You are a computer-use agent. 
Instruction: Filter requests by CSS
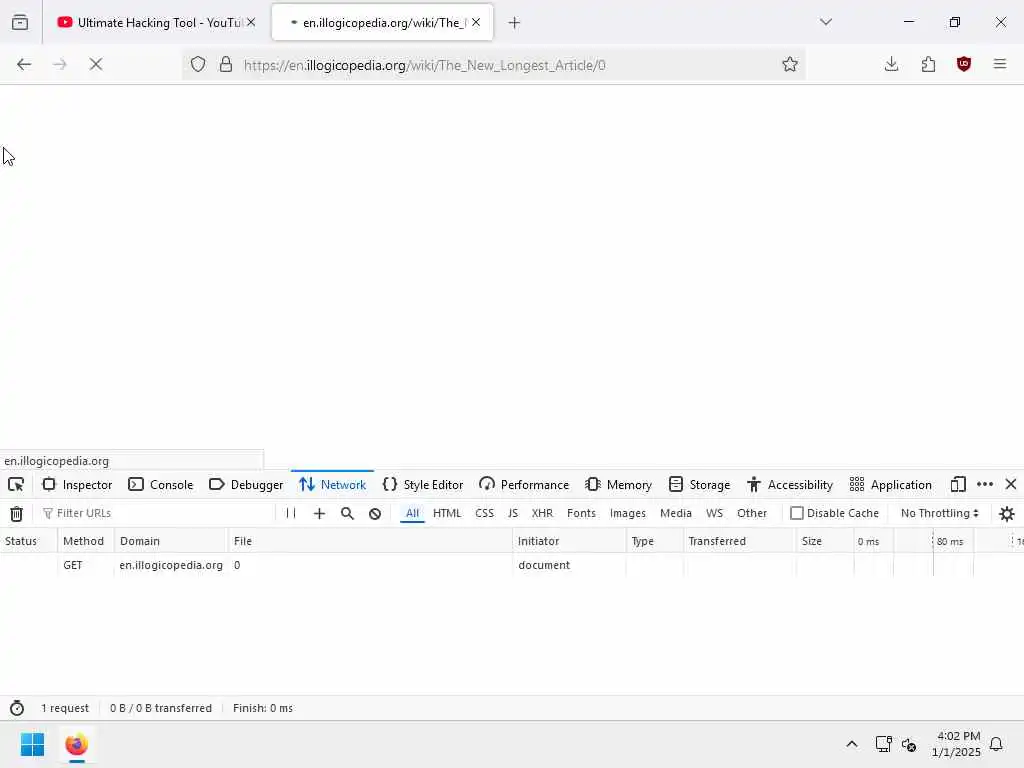(485, 513)
